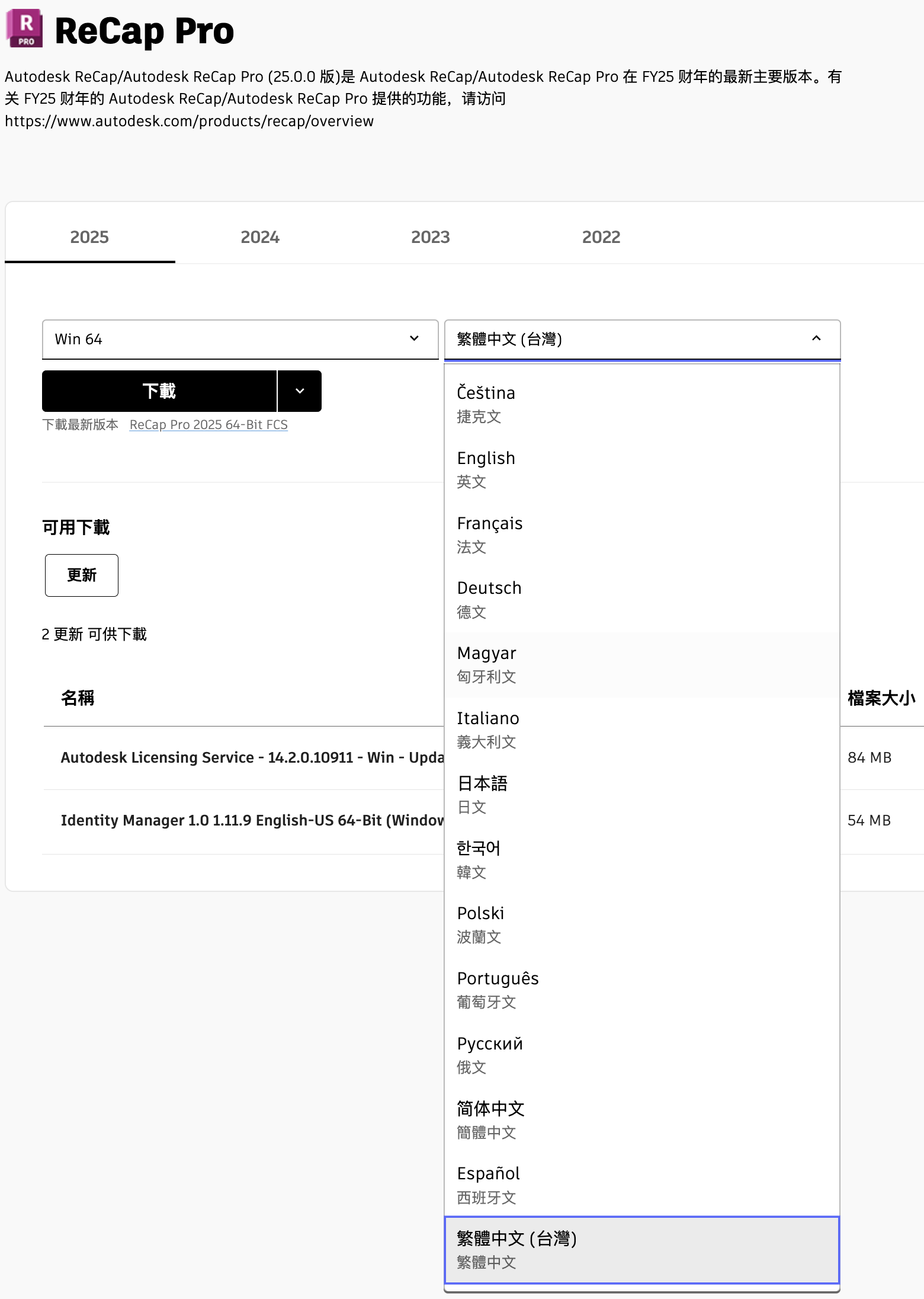Select Deutsch language option
Image resolution: width=924 pixels, height=1299 pixels.
642,599
